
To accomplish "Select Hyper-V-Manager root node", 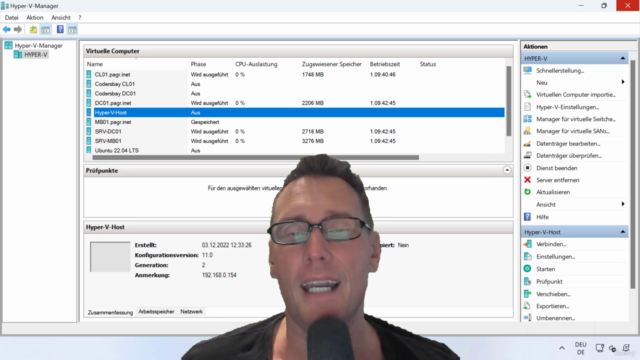I will tap(34, 45).
